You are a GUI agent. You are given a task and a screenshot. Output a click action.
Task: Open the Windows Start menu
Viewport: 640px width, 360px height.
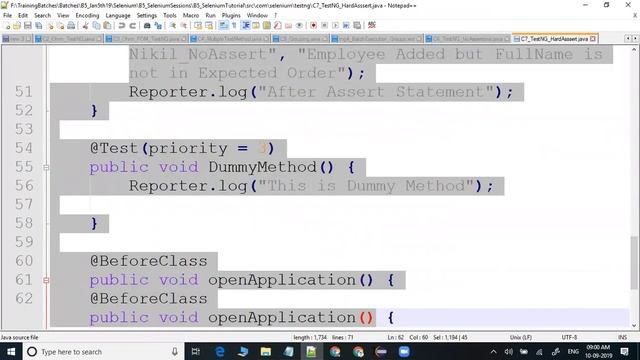pos(11,352)
